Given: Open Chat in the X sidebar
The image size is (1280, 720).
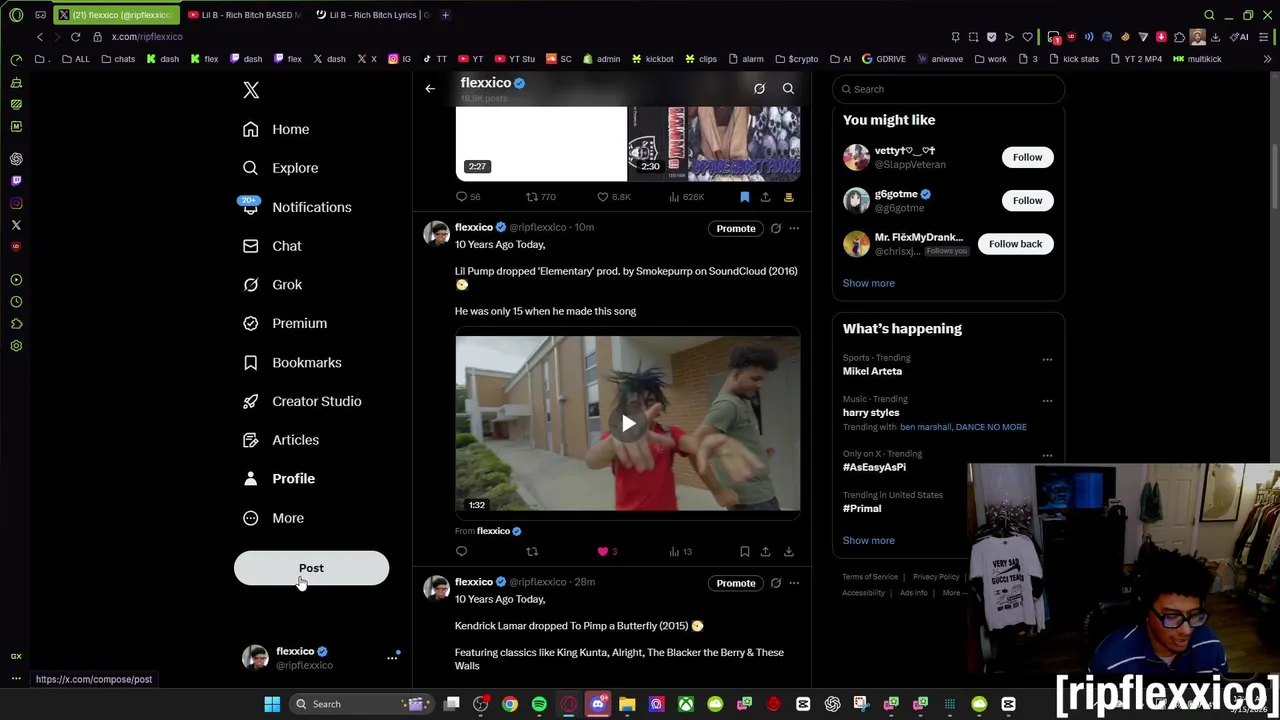Looking at the screenshot, I should (273, 246).
